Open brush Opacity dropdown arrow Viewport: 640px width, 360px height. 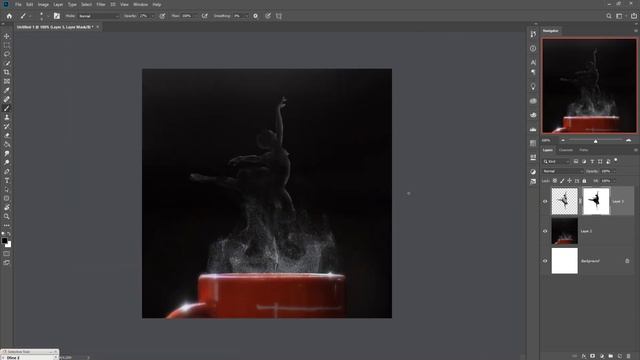[153, 16]
